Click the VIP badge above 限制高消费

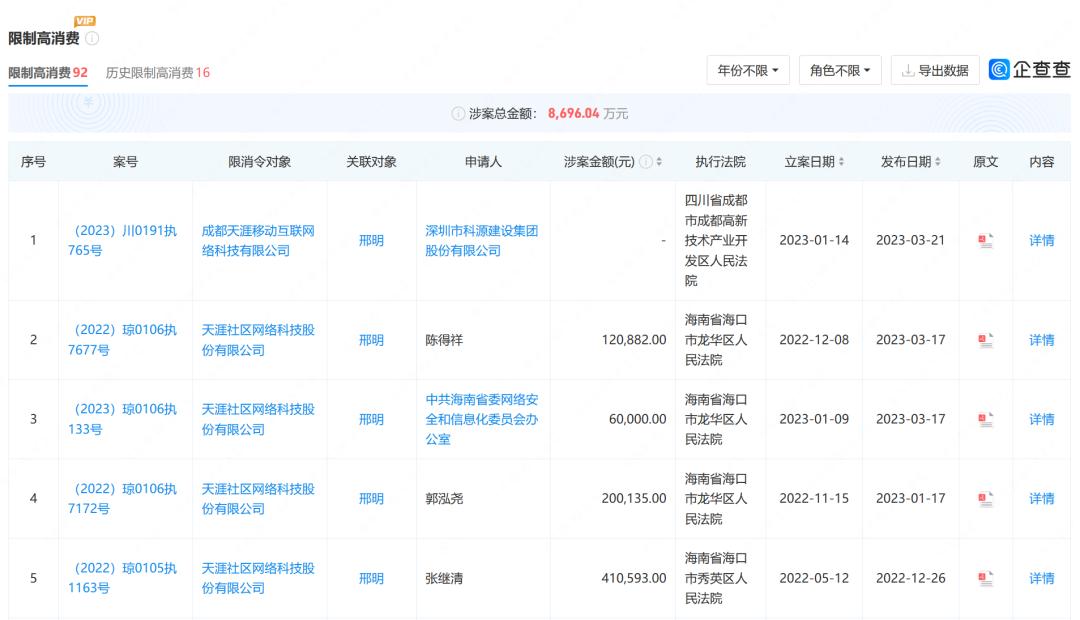click(x=84, y=20)
